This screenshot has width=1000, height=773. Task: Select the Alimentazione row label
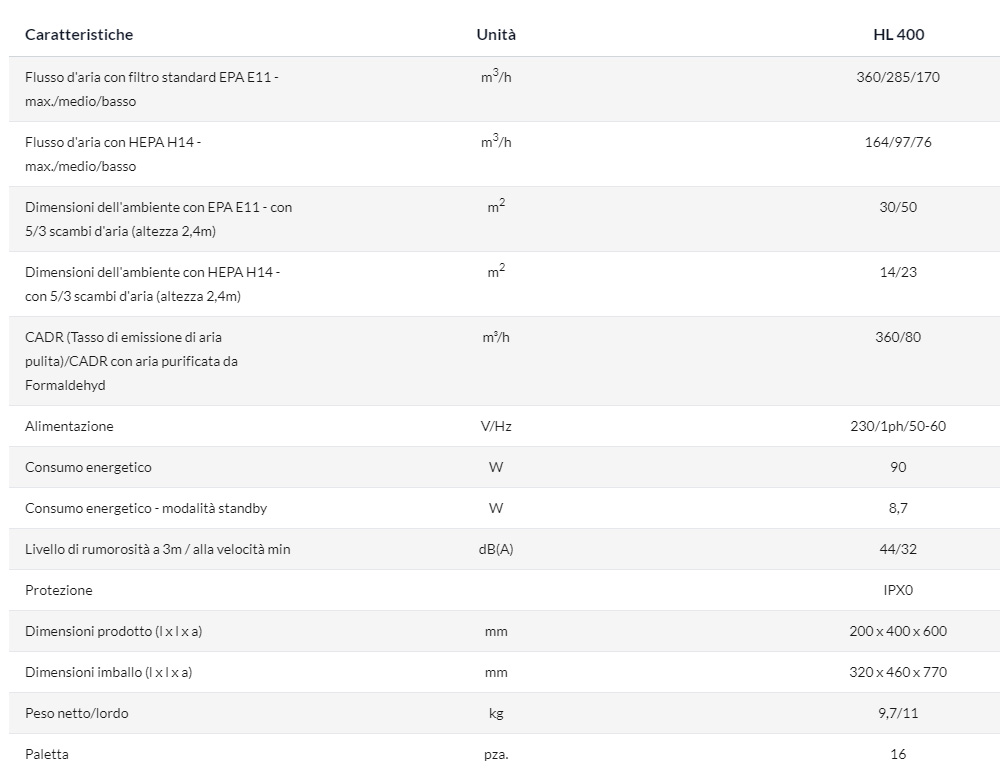pos(70,426)
